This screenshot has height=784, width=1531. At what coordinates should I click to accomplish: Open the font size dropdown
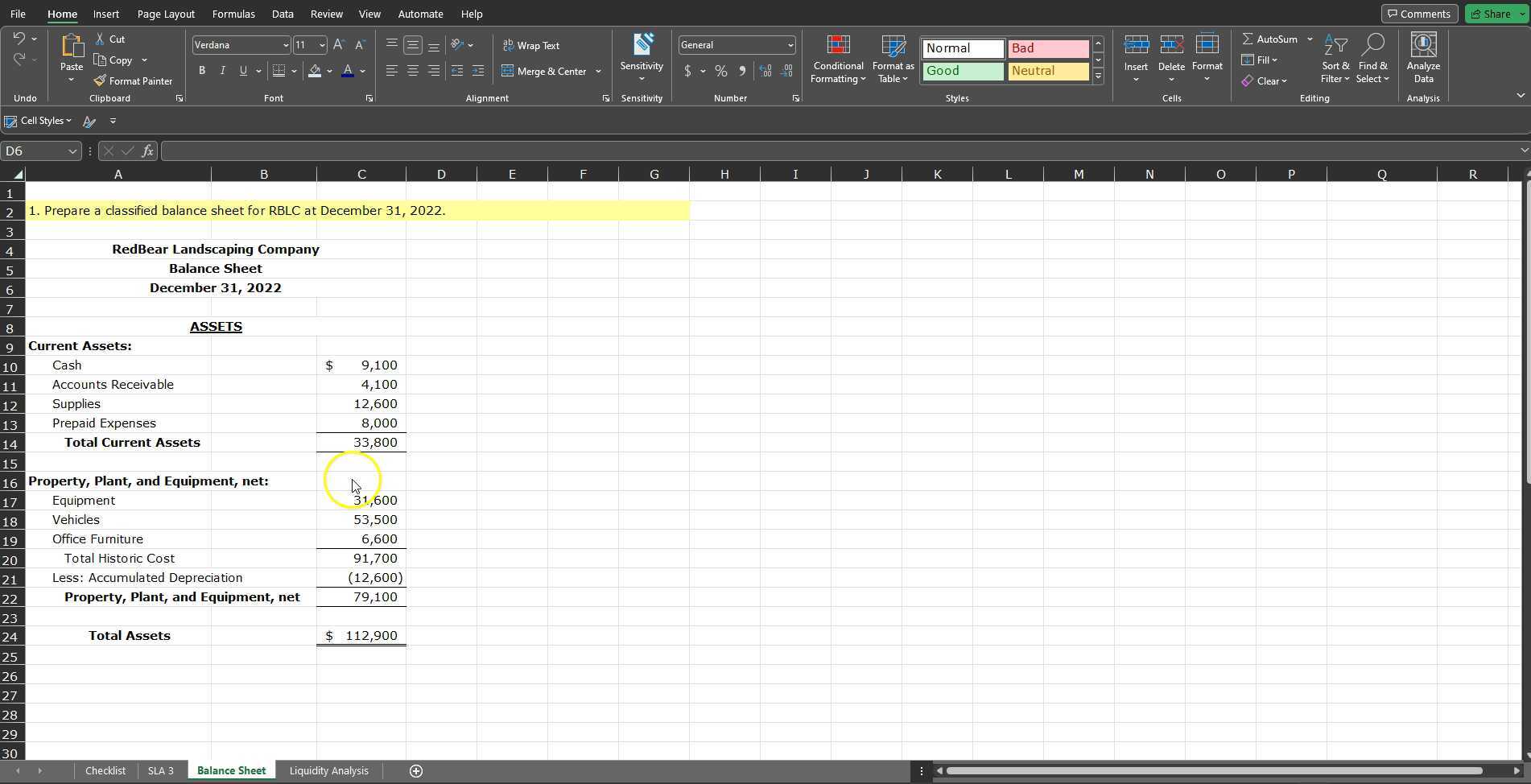coord(322,45)
